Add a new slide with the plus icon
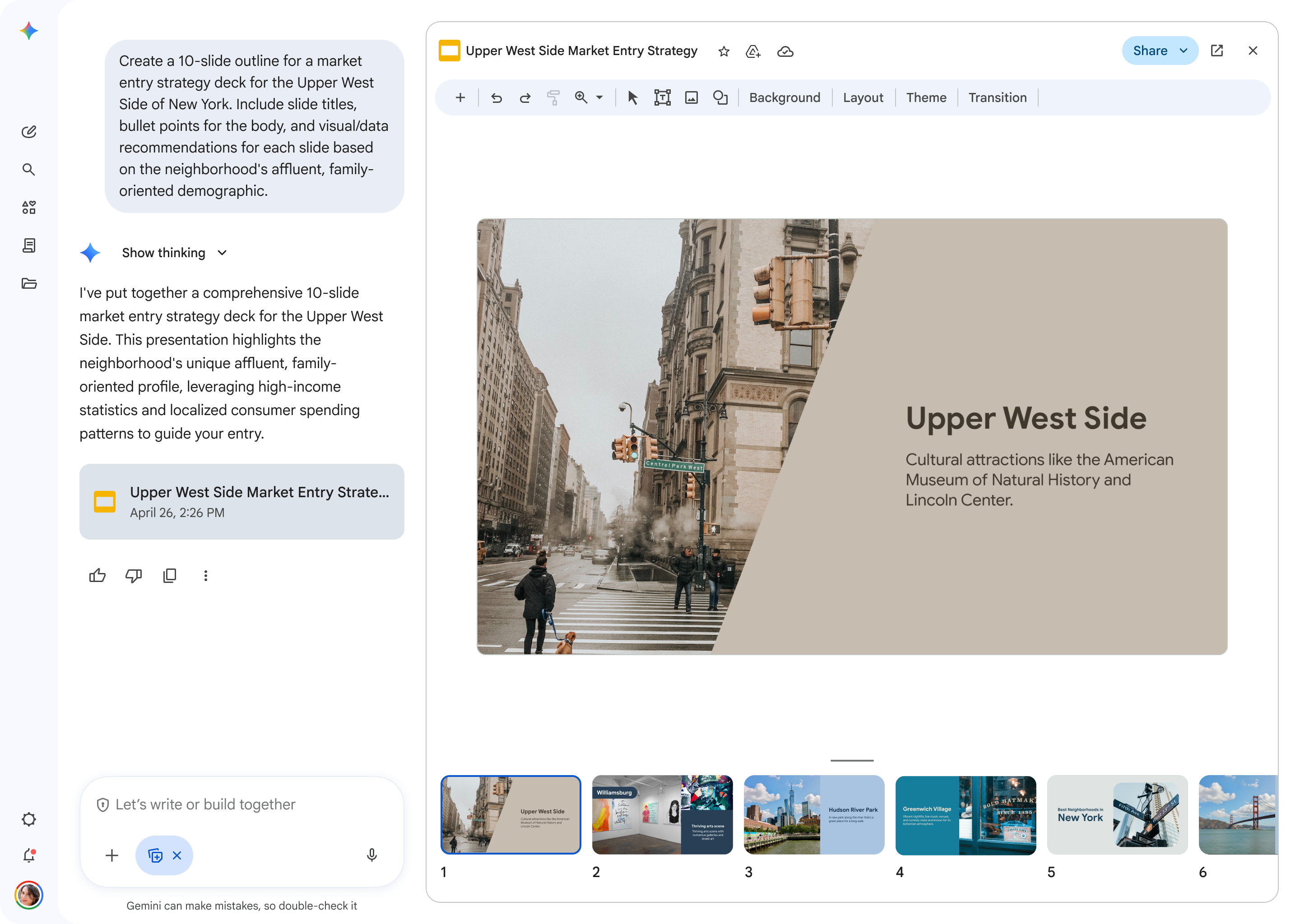This screenshot has height=924, width=1300. (460, 97)
